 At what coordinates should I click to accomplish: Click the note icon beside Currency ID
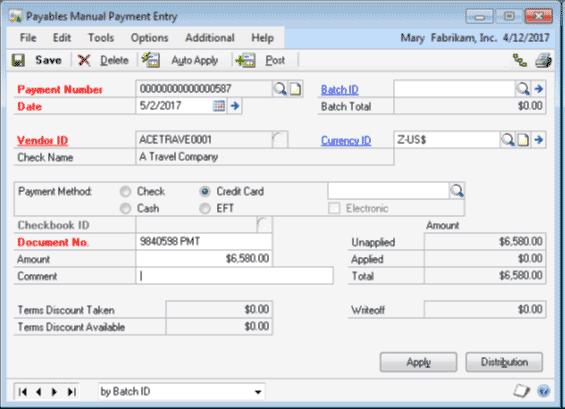pos(523,139)
